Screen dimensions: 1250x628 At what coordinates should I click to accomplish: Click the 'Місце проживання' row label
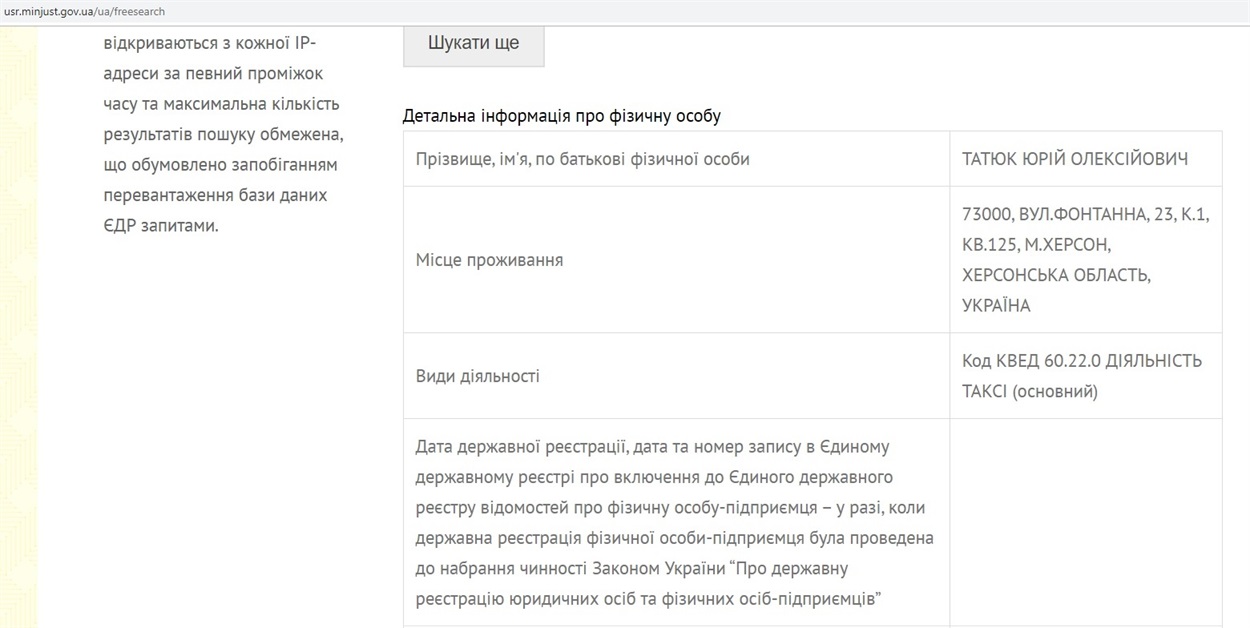(x=489, y=260)
